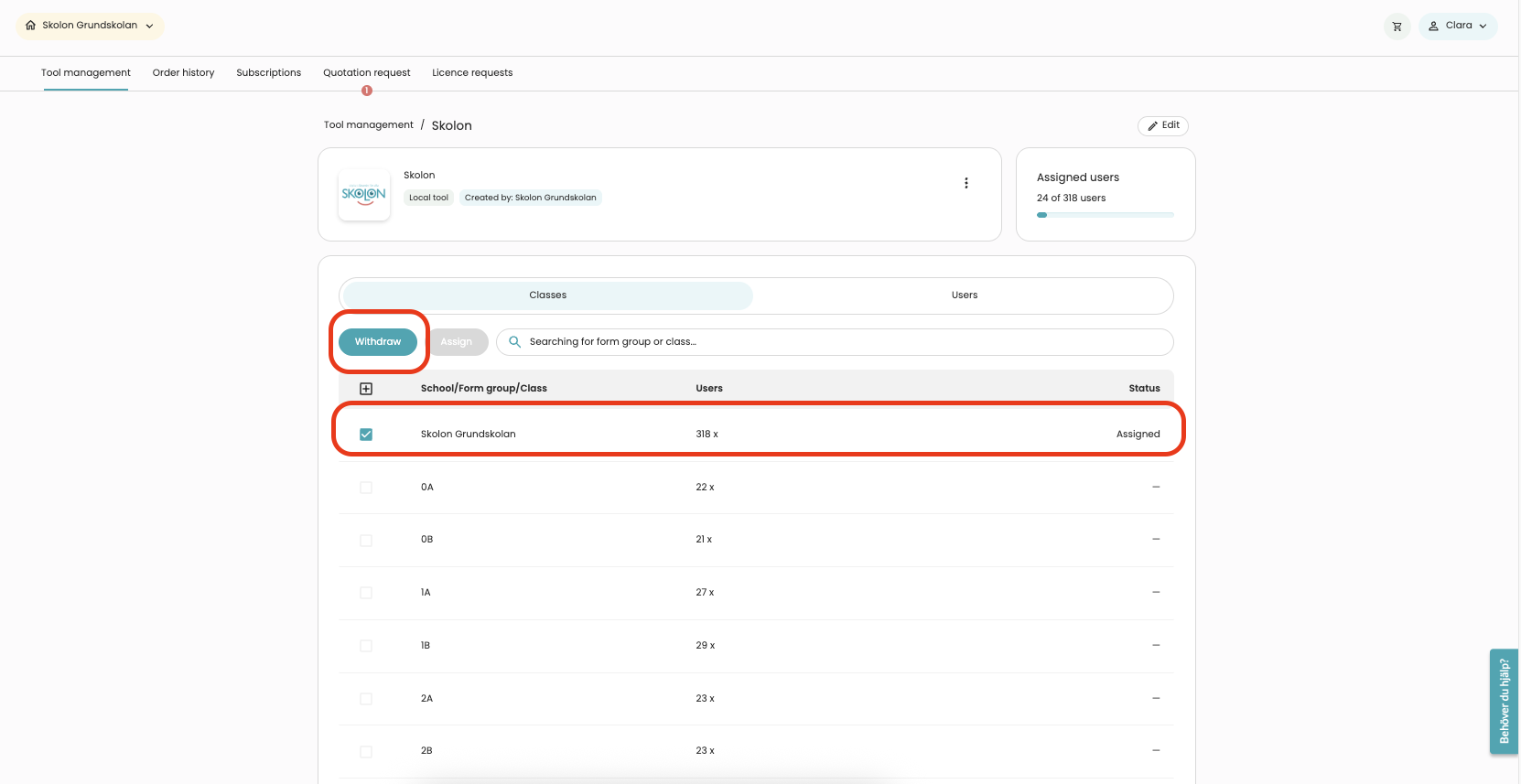The width and height of the screenshot is (1521, 784).
Task: Go to Licence requests tab
Action: (472, 73)
